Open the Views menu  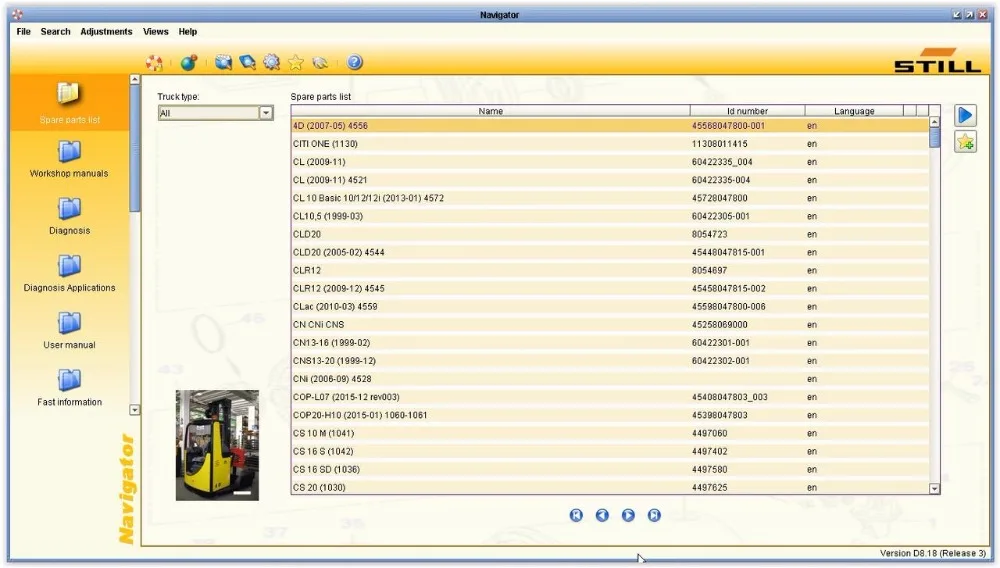156,31
